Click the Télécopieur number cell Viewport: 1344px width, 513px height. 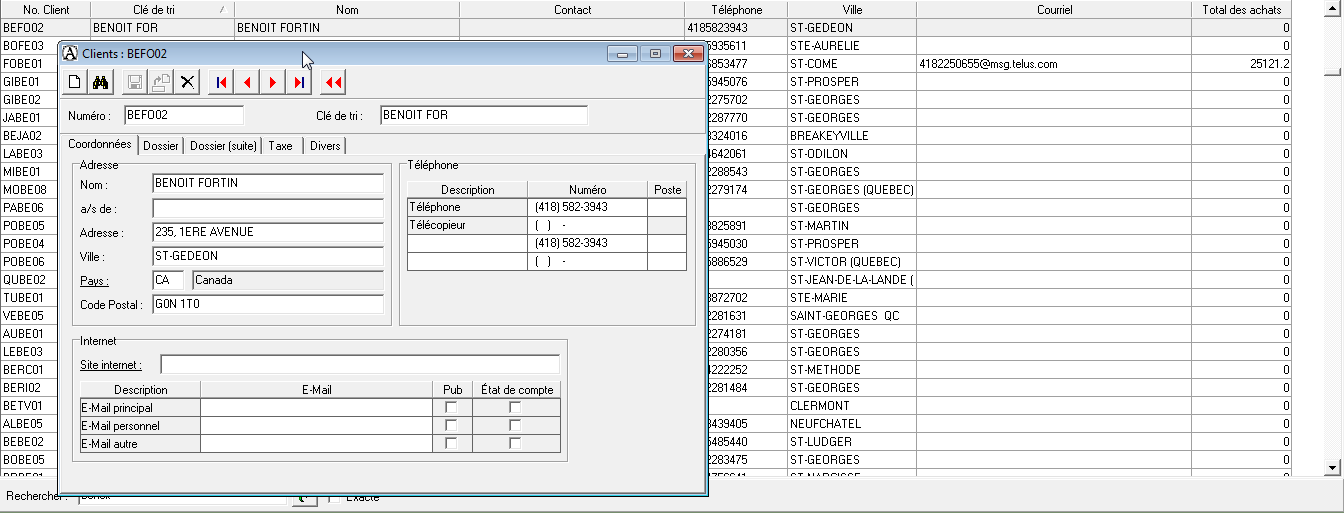[x=587, y=225]
